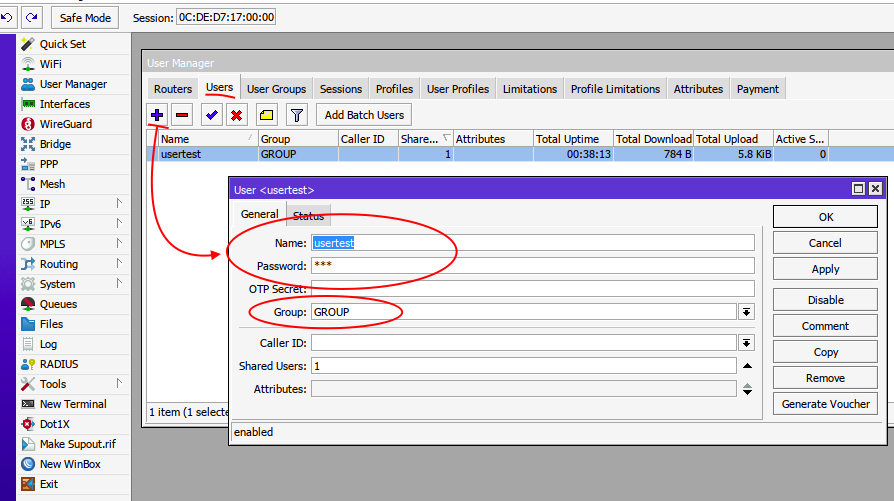Click the Name input field

tap(533, 243)
